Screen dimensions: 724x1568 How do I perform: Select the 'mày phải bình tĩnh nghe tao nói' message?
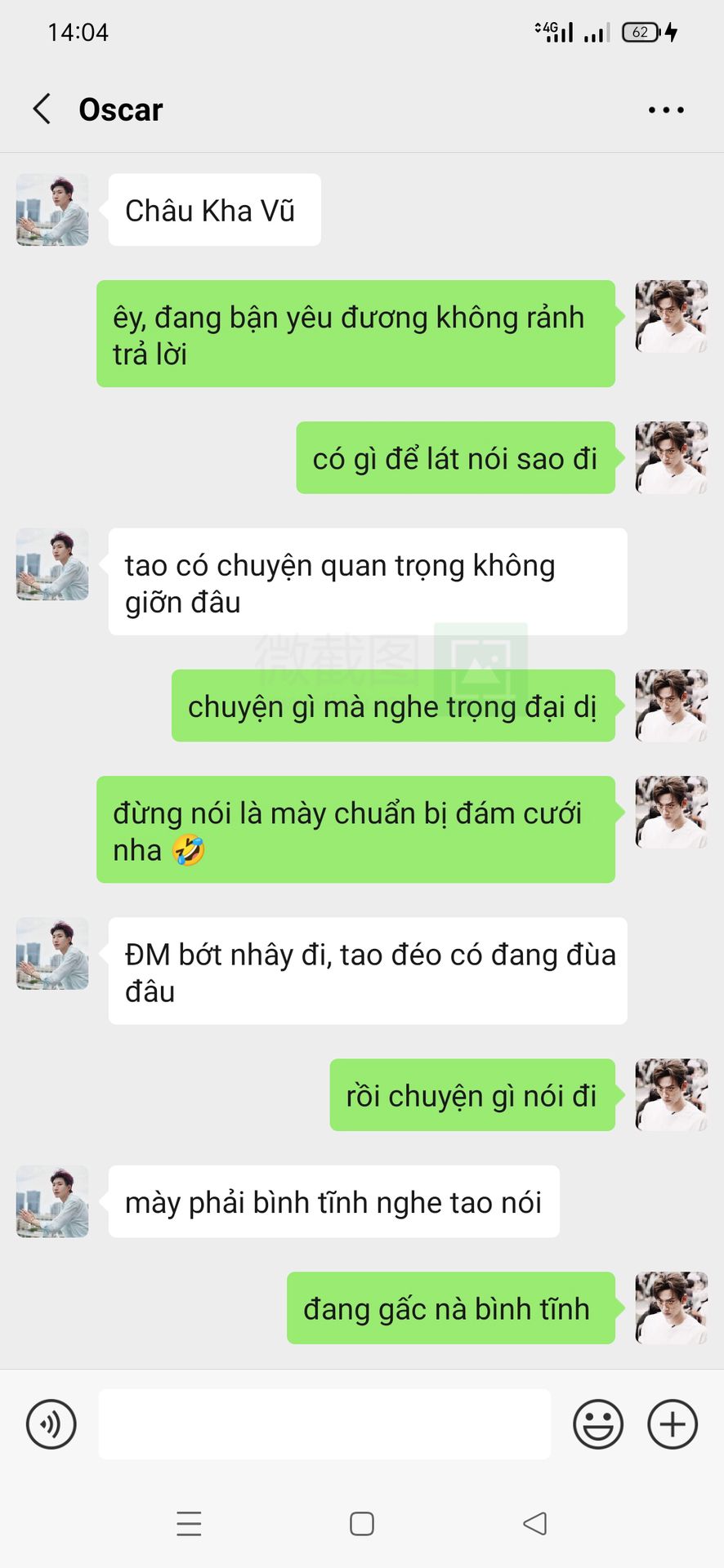pyautogui.click(x=333, y=1201)
